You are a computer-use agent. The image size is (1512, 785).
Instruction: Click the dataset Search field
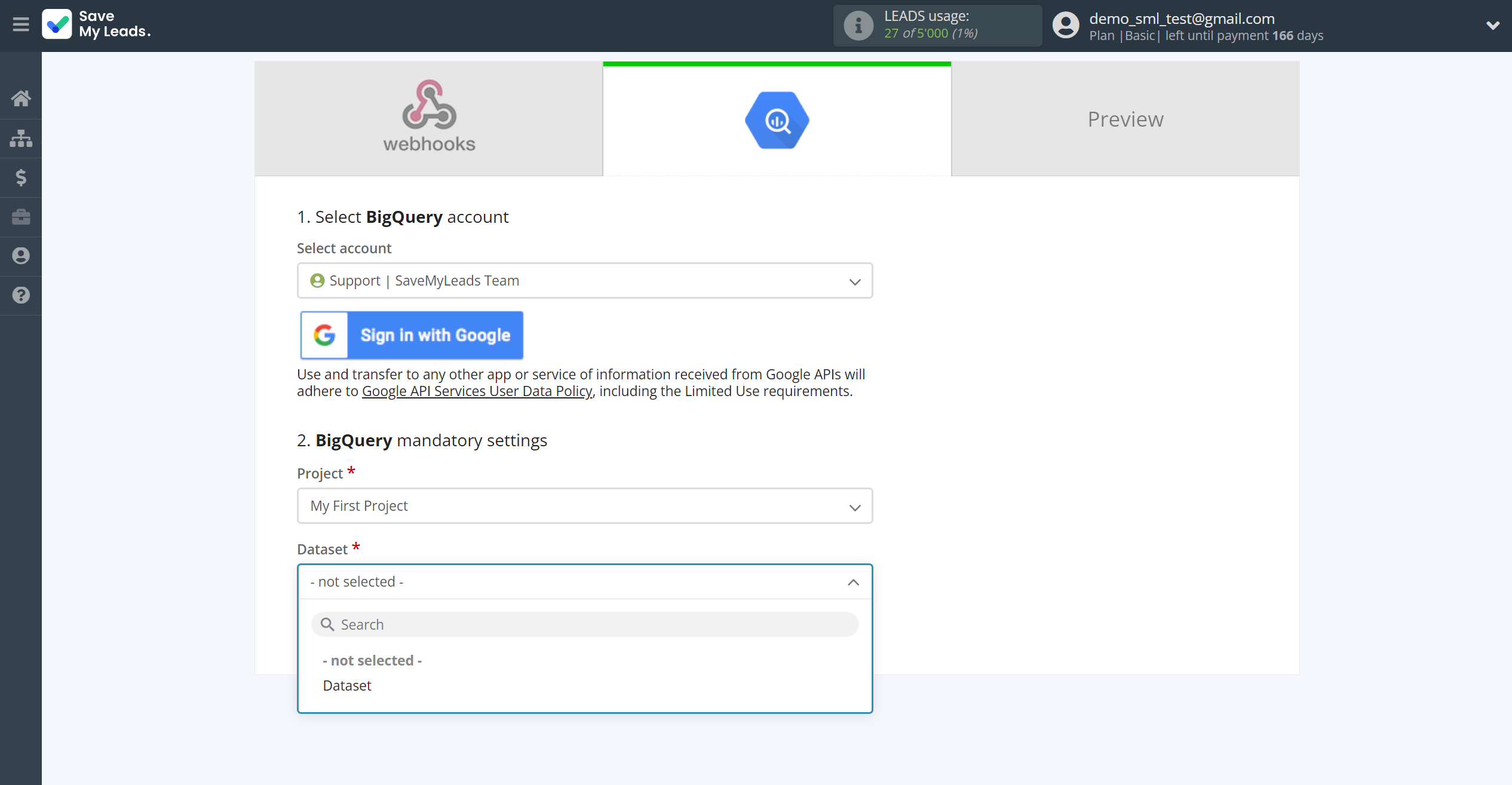[x=584, y=624]
